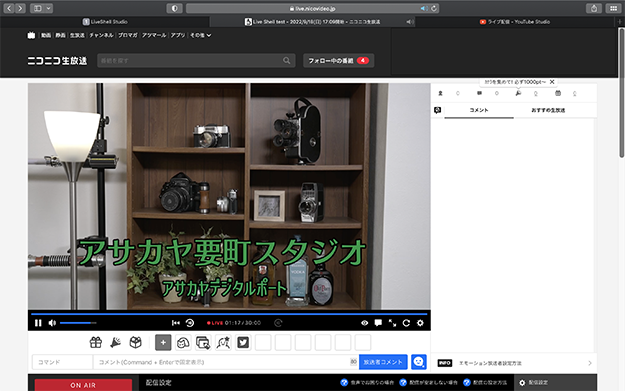
Task: Click the red ON AIR button
Action: (x=83, y=385)
